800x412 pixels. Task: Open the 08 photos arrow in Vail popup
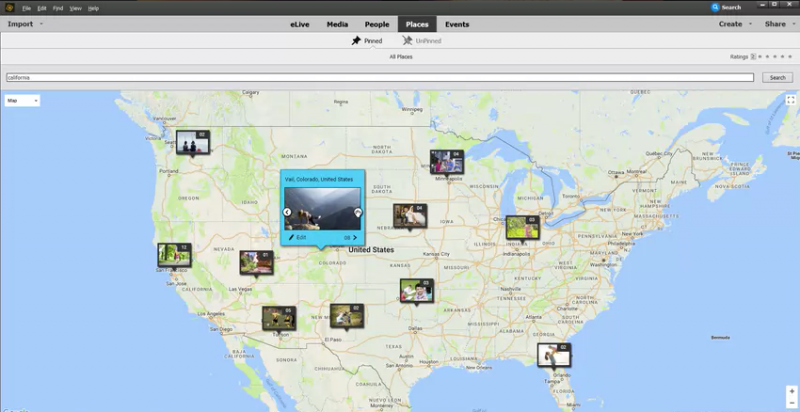(x=355, y=238)
